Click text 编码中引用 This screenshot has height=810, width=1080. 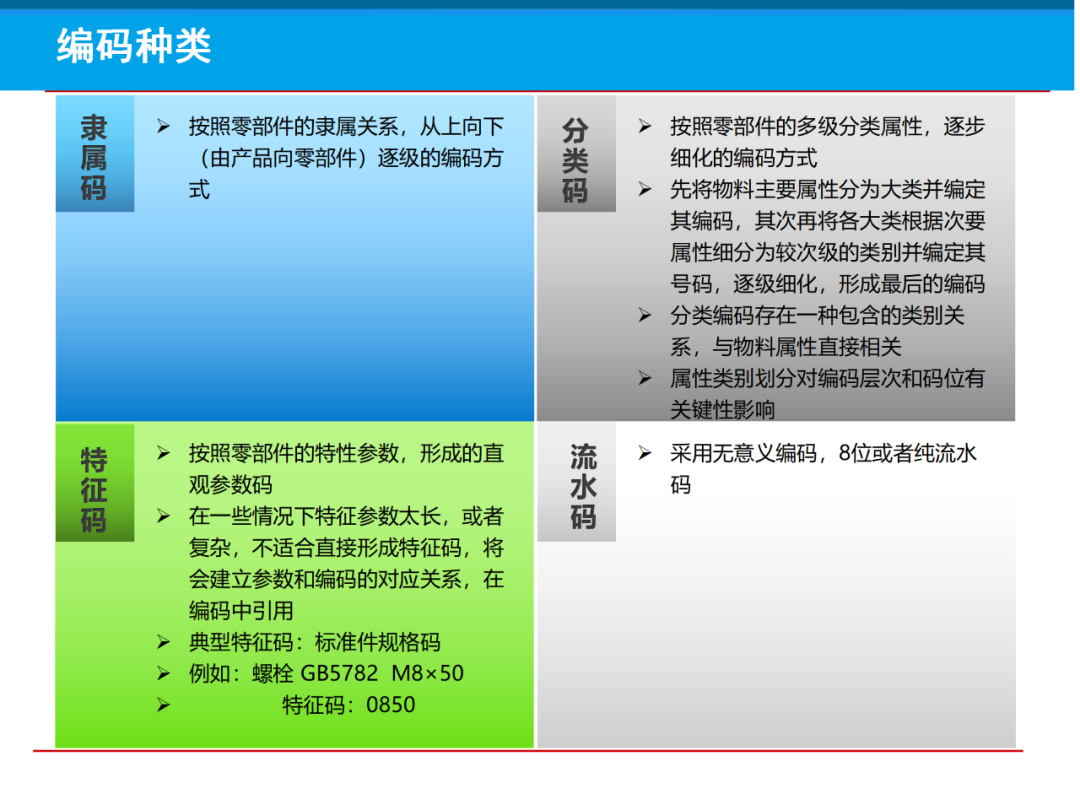[x=241, y=611]
